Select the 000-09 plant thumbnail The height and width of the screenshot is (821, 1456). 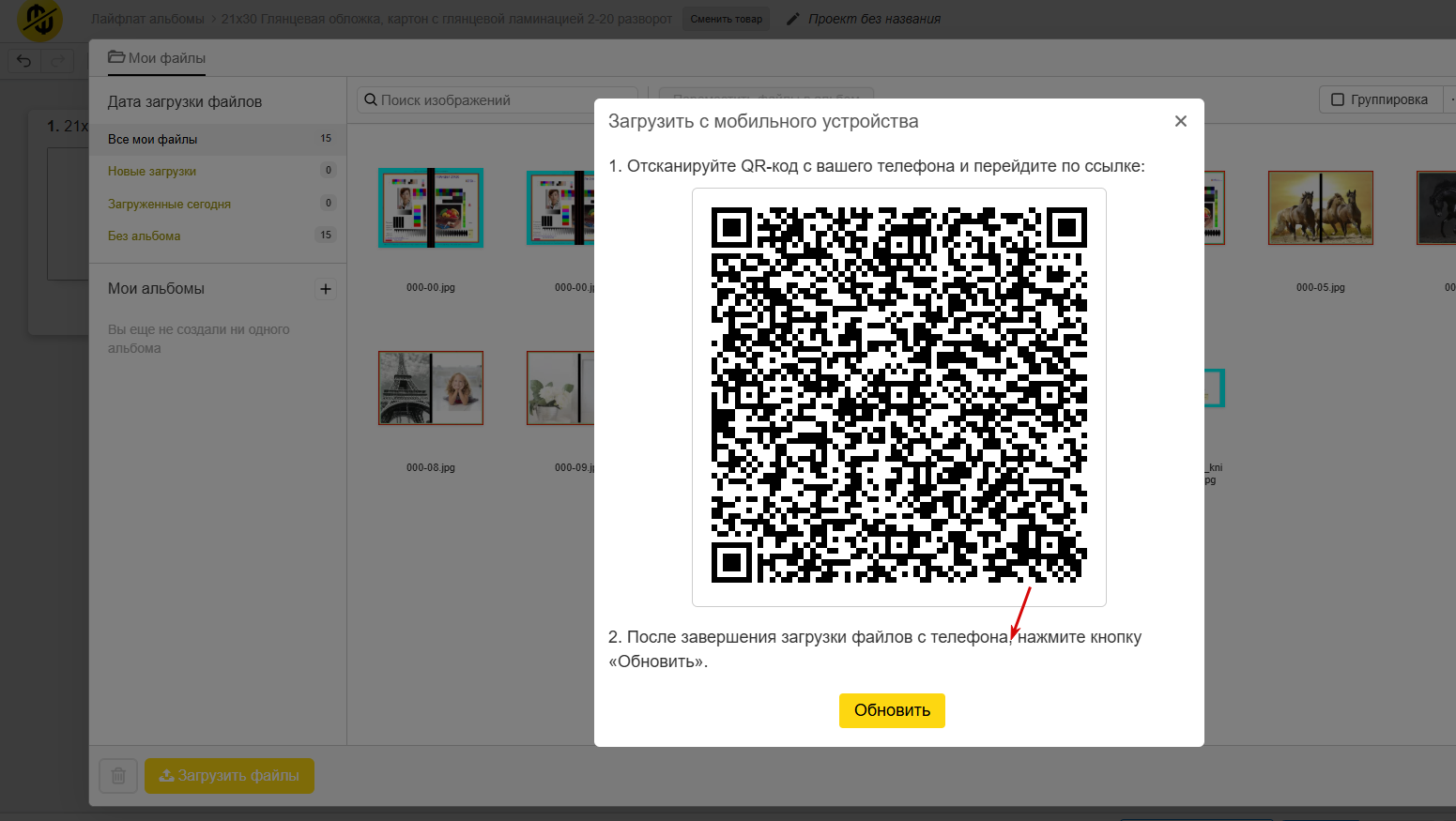pyautogui.click(x=560, y=388)
